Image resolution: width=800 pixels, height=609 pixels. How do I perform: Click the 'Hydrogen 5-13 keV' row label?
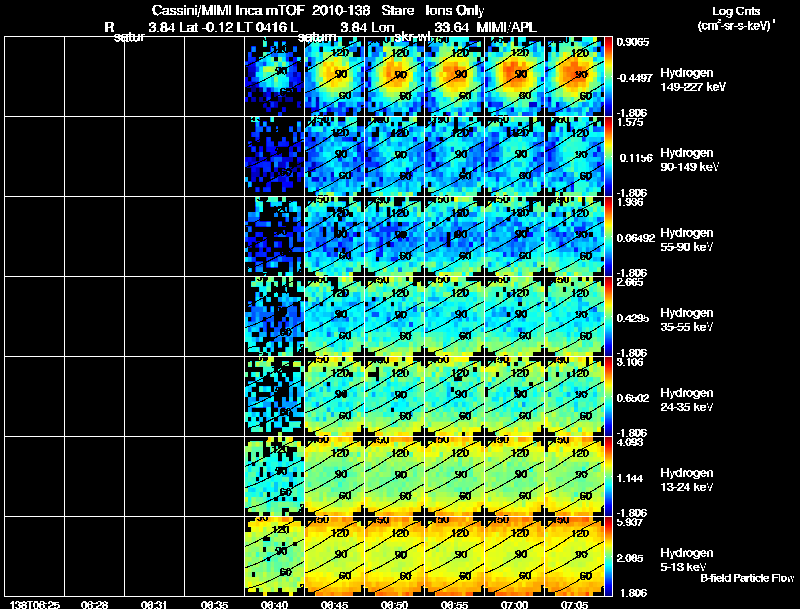[687, 560]
